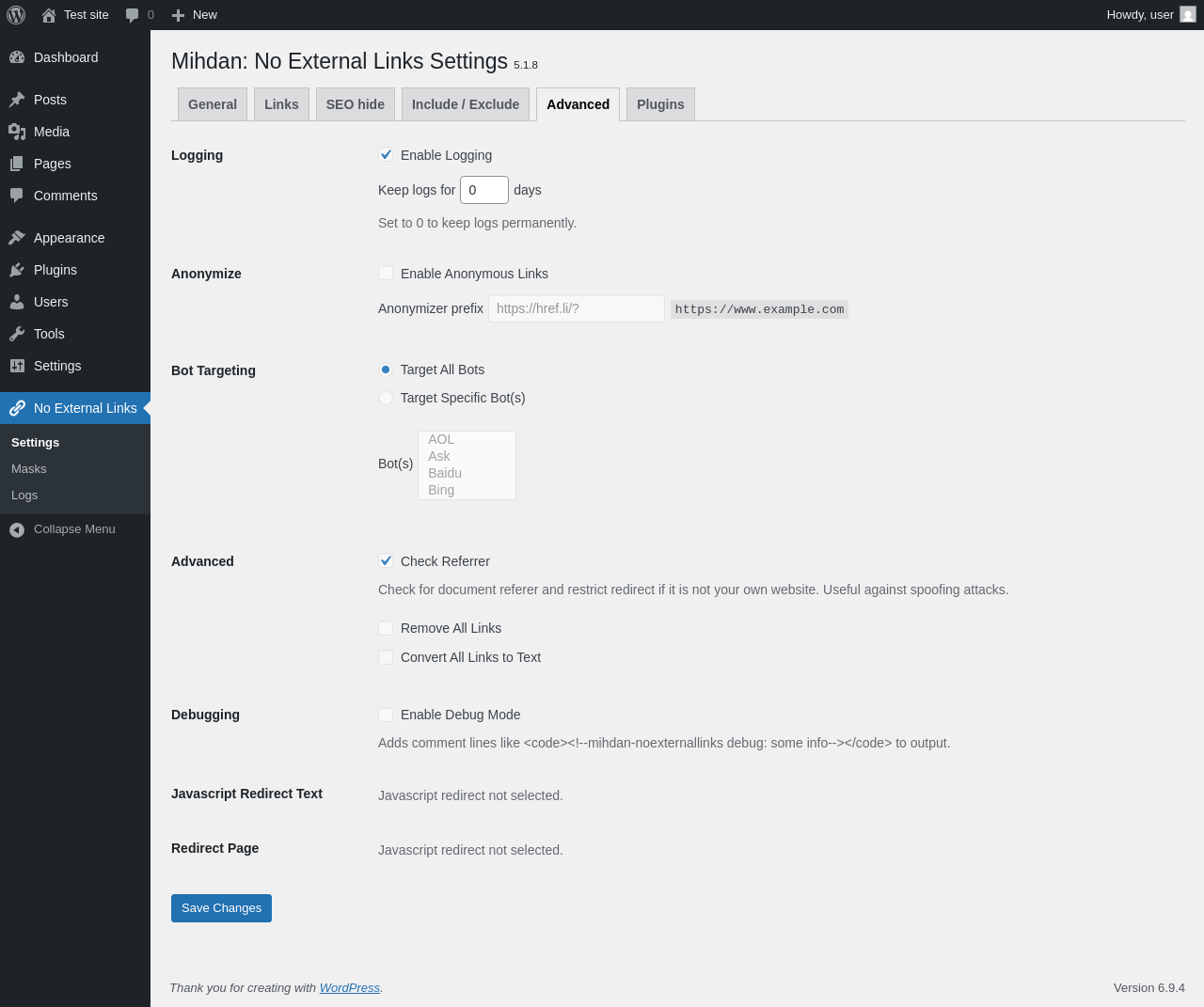This screenshot has height=1007, width=1204.
Task: Click the Collapse Menu arrow icon
Action: [17, 529]
